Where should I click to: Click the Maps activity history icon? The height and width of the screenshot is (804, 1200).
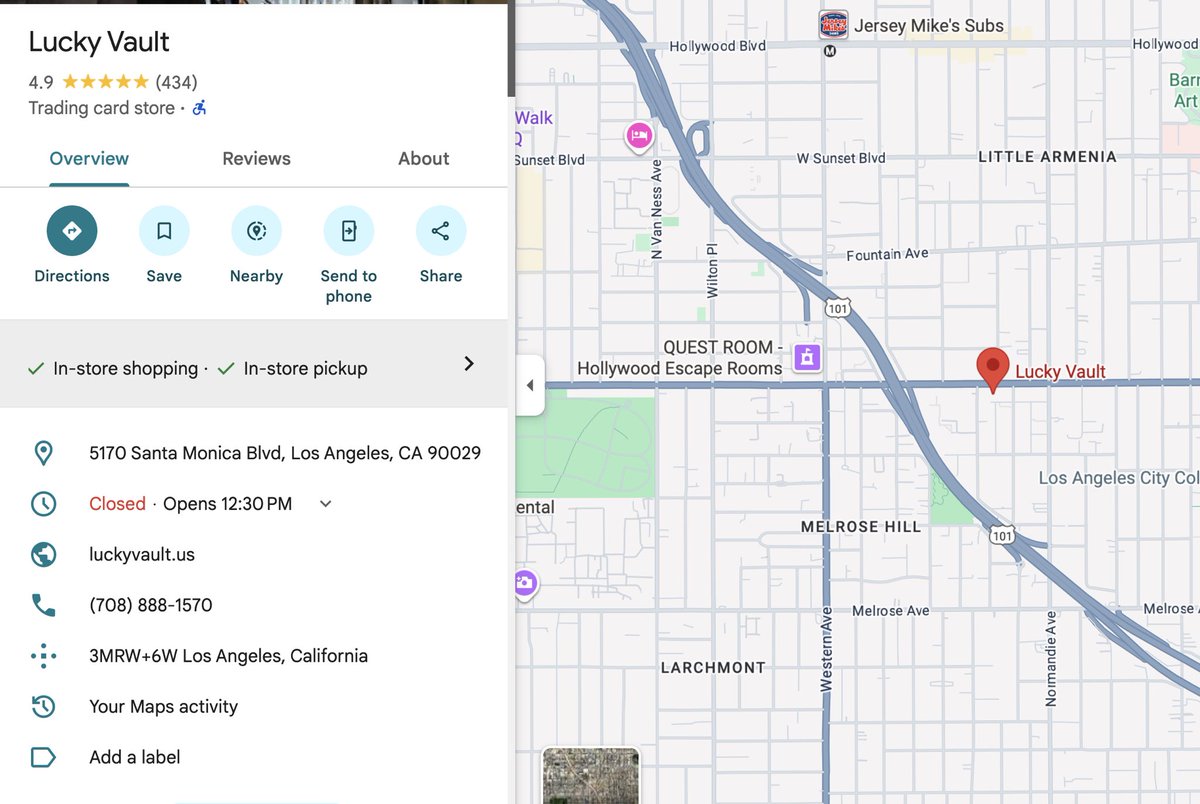pyautogui.click(x=43, y=707)
